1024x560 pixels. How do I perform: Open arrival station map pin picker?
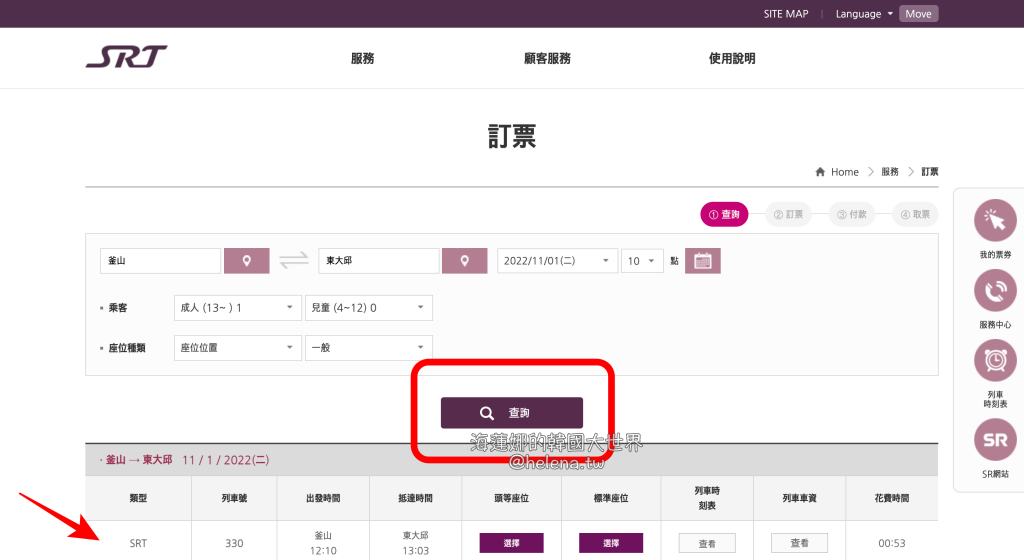[464, 261]
